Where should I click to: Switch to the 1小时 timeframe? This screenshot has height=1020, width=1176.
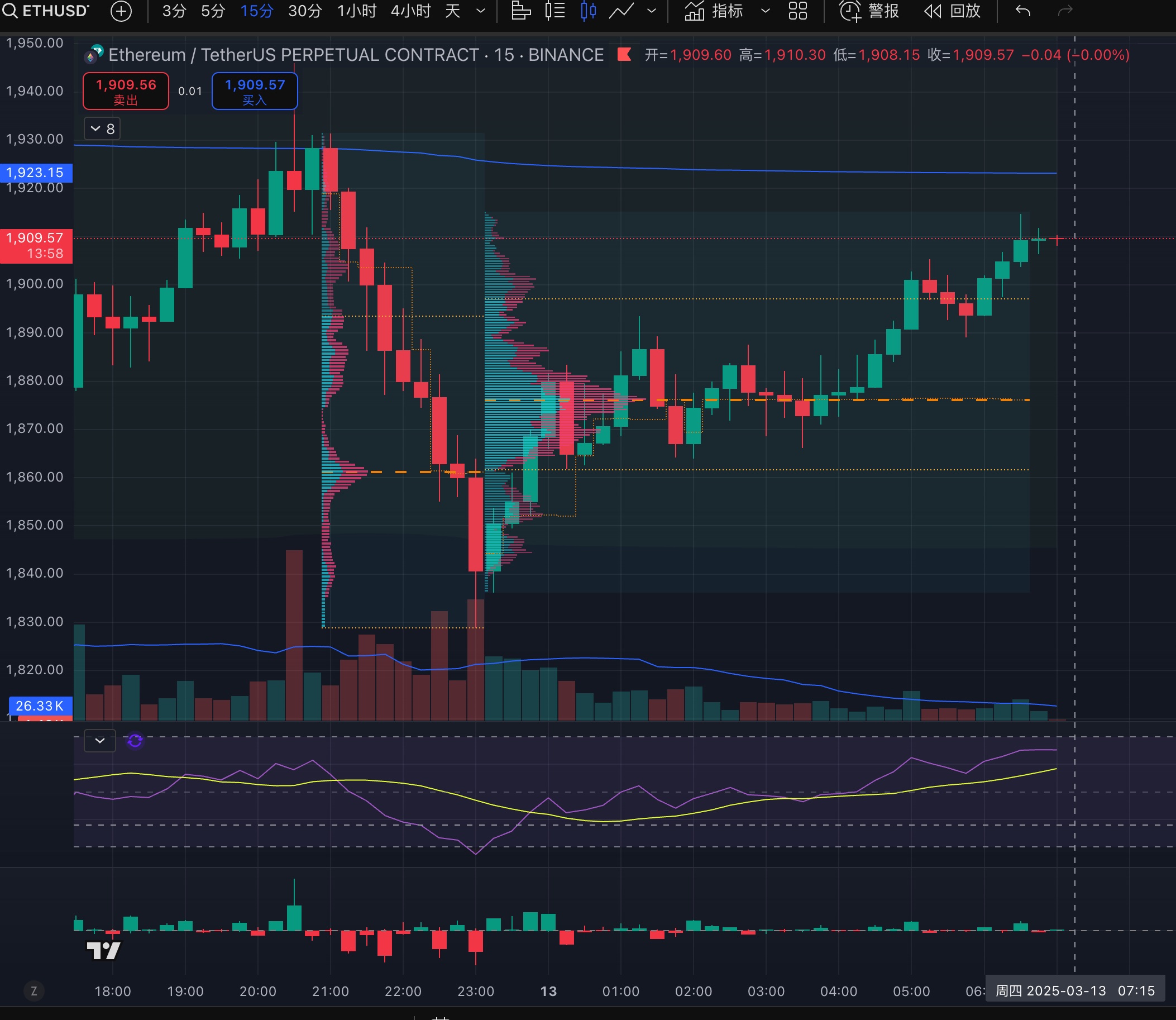(x=356, y=11)
